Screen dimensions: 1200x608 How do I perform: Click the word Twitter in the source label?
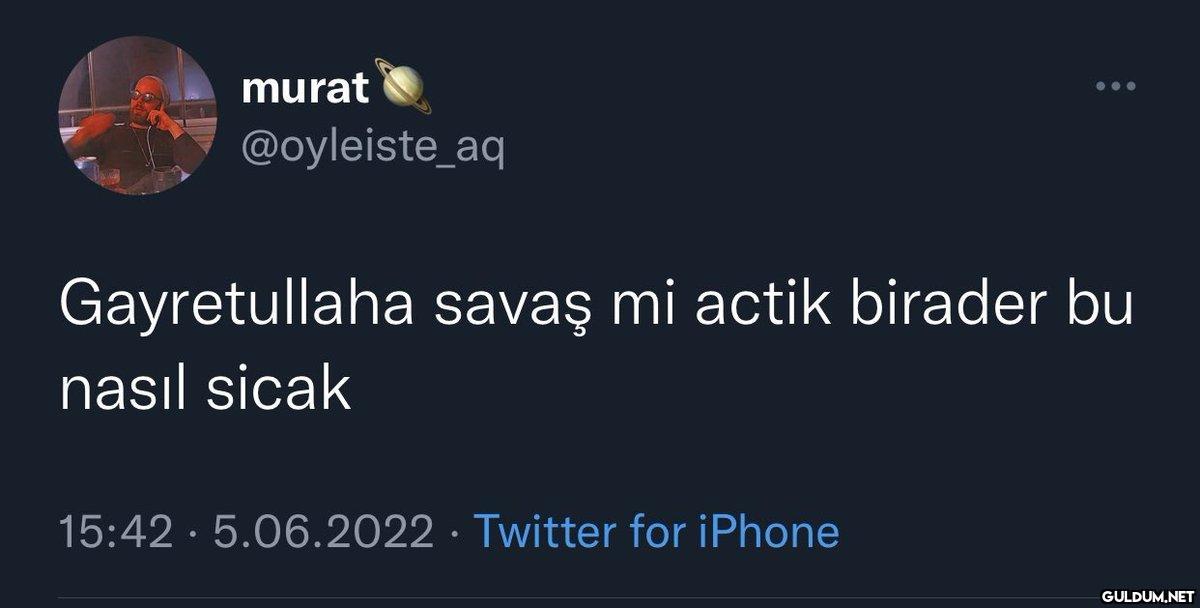544,531
